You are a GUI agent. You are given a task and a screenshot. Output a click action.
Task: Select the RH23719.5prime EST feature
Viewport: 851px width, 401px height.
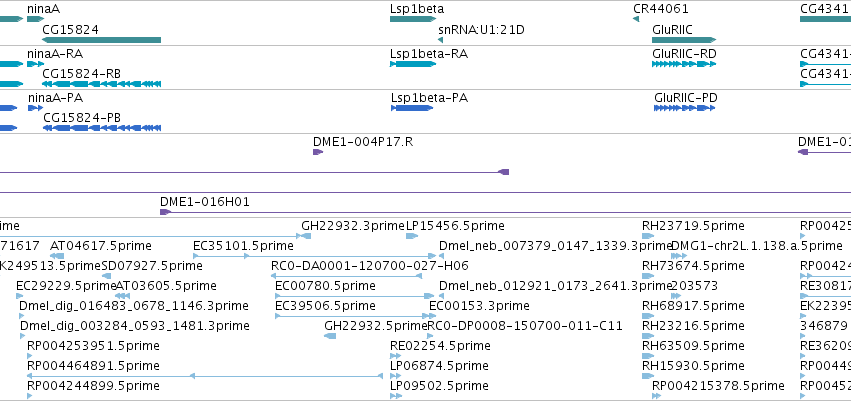(x=648, y=236)
